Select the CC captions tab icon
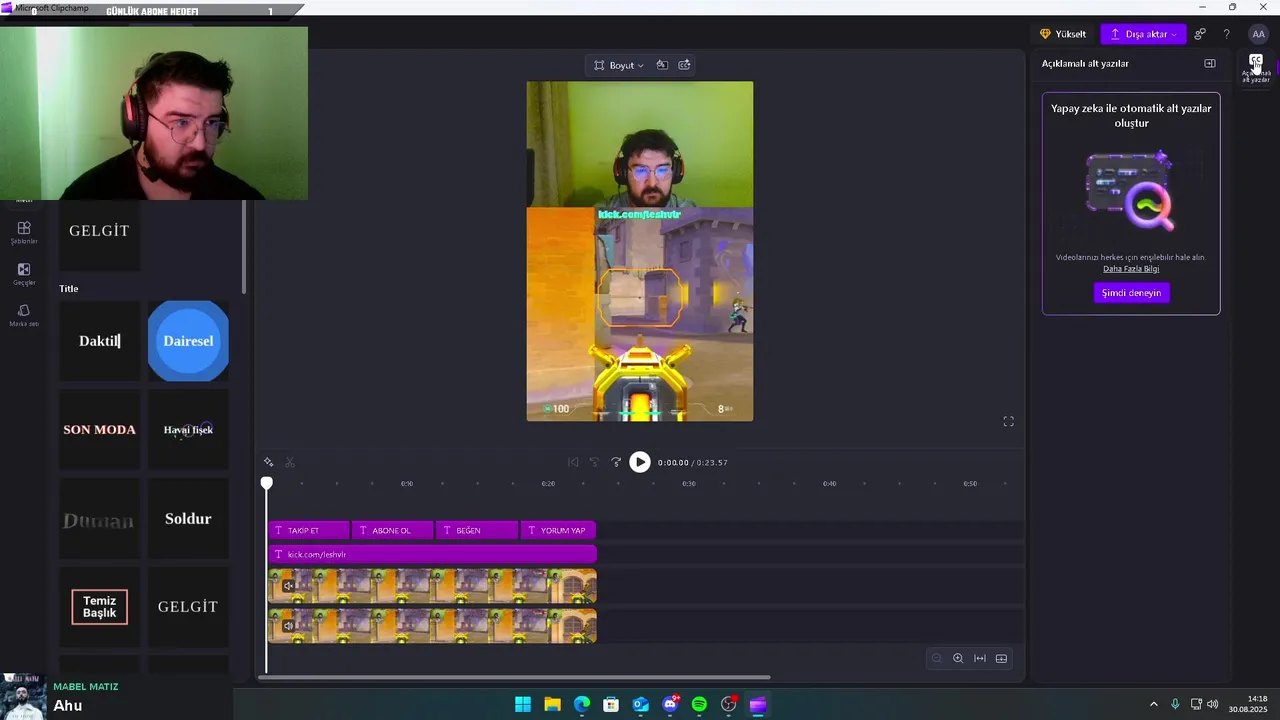 (1256, 68)
